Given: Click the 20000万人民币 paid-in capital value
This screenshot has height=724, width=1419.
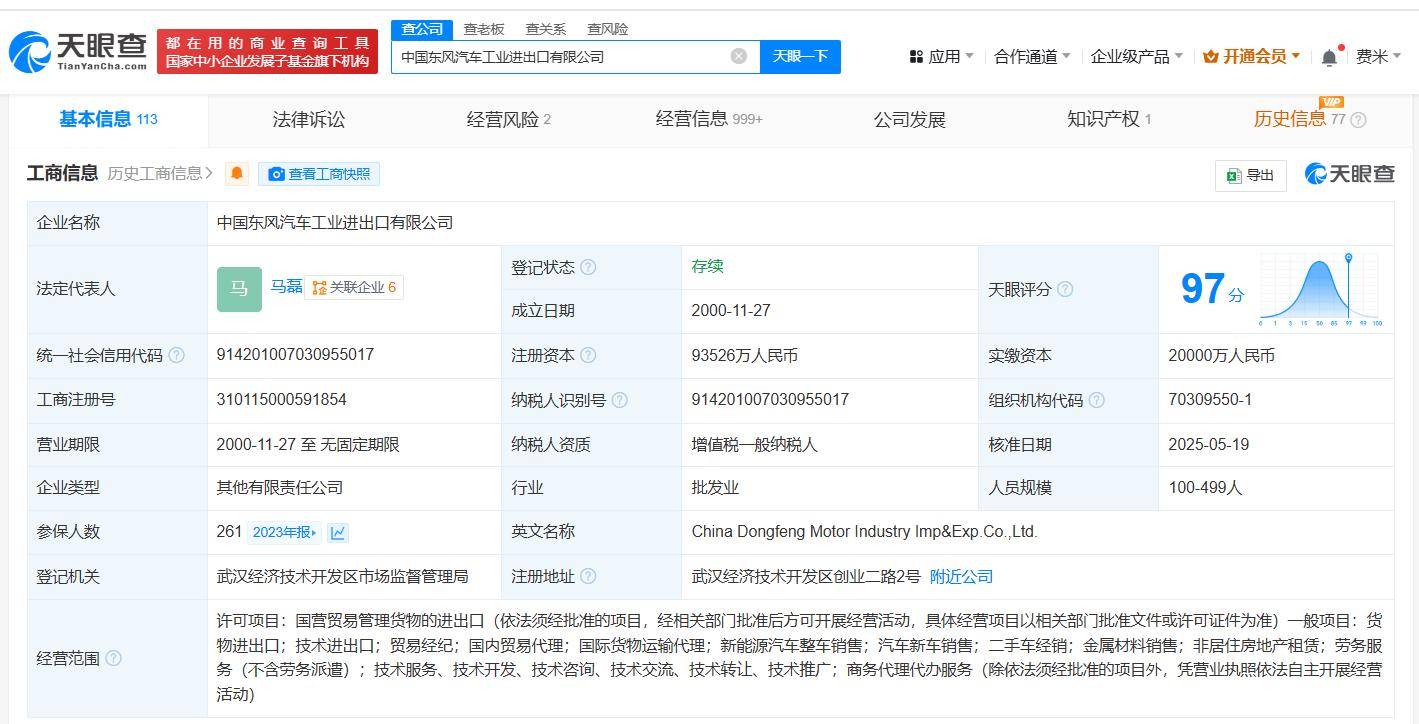Looking at the screenshot, I should pos(1221,355).
